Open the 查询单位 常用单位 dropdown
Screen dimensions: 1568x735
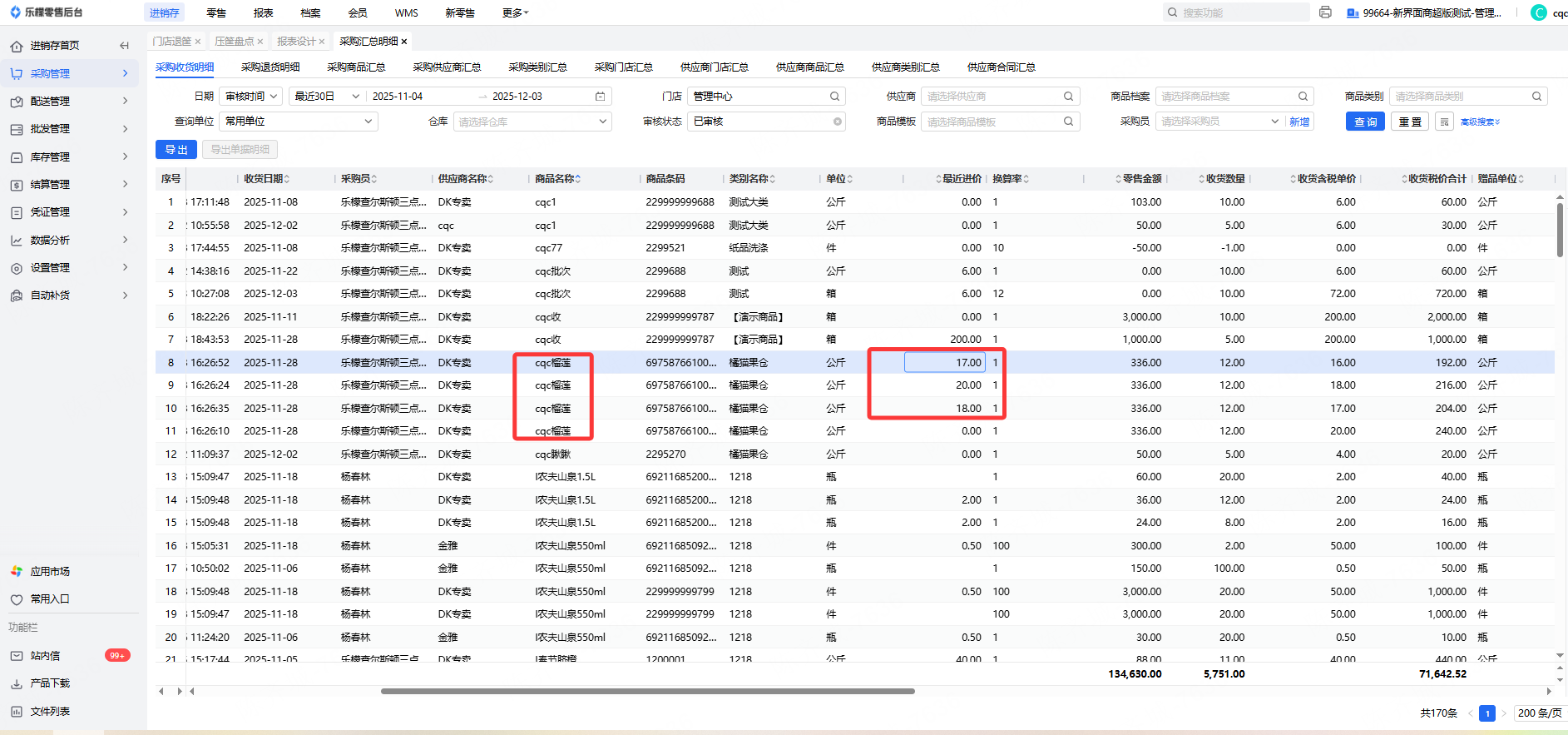tap(299, 122)
